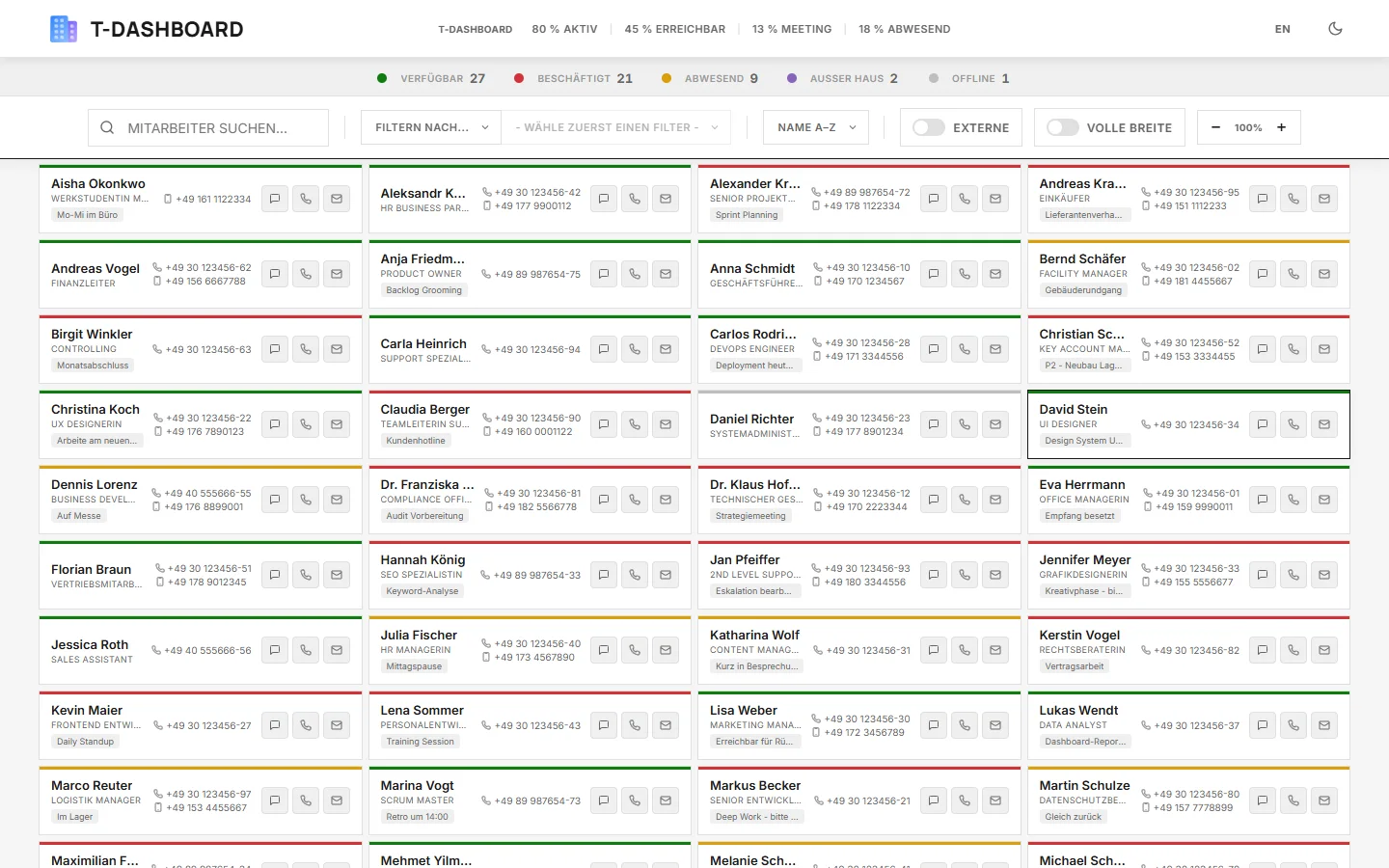Click the 'Retro um 14:00' status tag

click(x=417, y=817)
